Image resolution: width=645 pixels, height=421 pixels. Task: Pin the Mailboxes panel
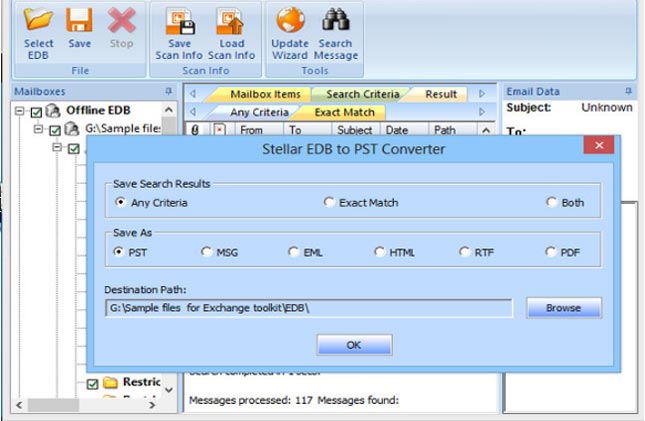click(x=169, y=91)
